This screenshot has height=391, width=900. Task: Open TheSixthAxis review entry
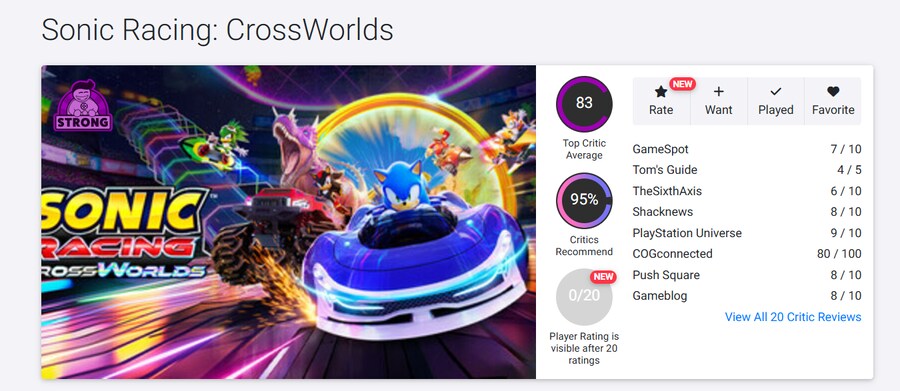(x=747, y=191)
